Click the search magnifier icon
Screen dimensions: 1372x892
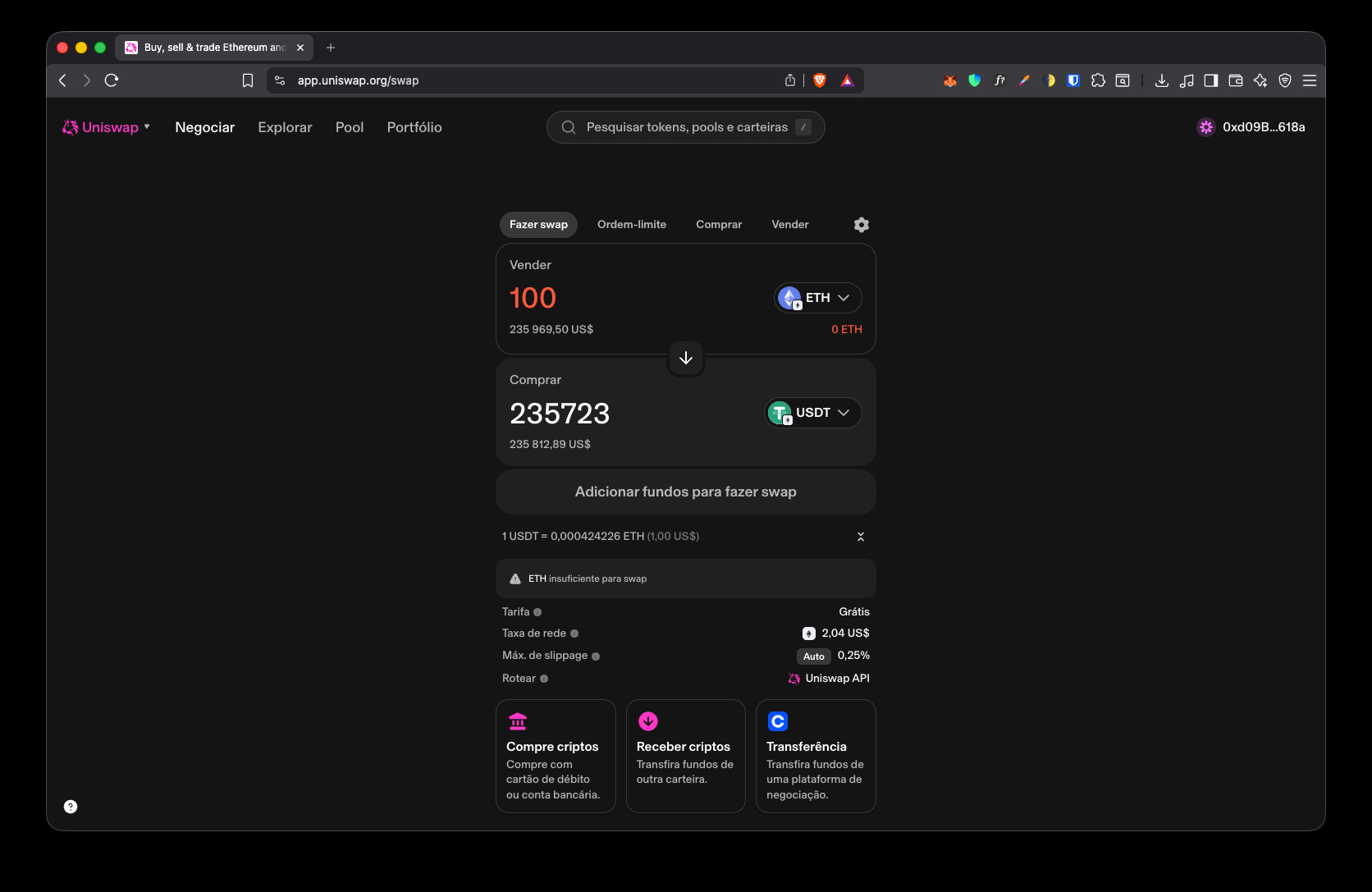tap(569, 127)
